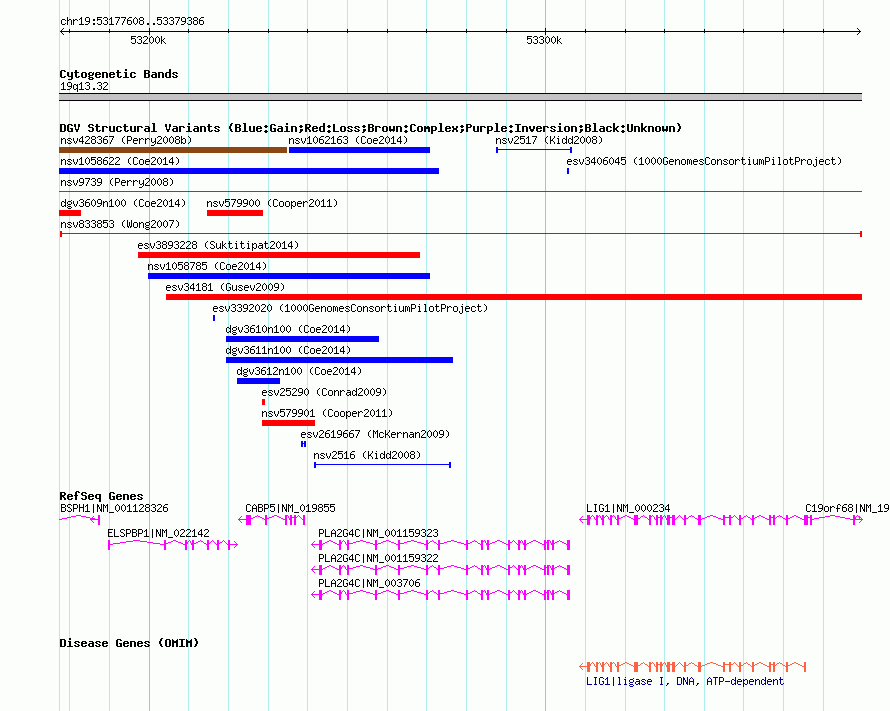This screenshot has height=711, width=890.
Task: Click the ruler's right arrow end
Action: [859, 31]
